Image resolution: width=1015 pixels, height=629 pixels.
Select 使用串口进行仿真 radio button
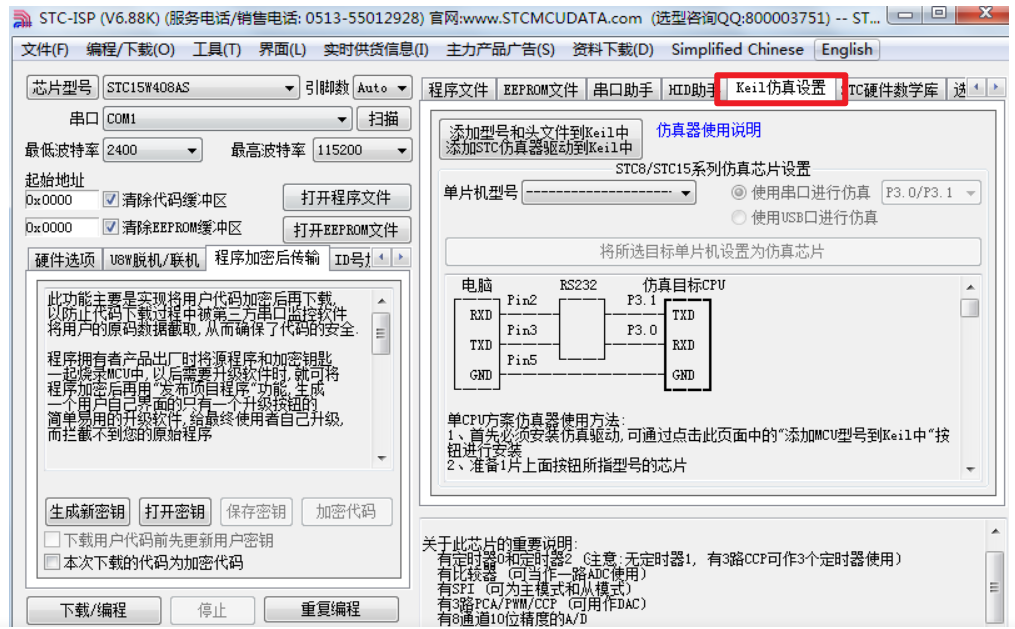(x=738, y=192)
